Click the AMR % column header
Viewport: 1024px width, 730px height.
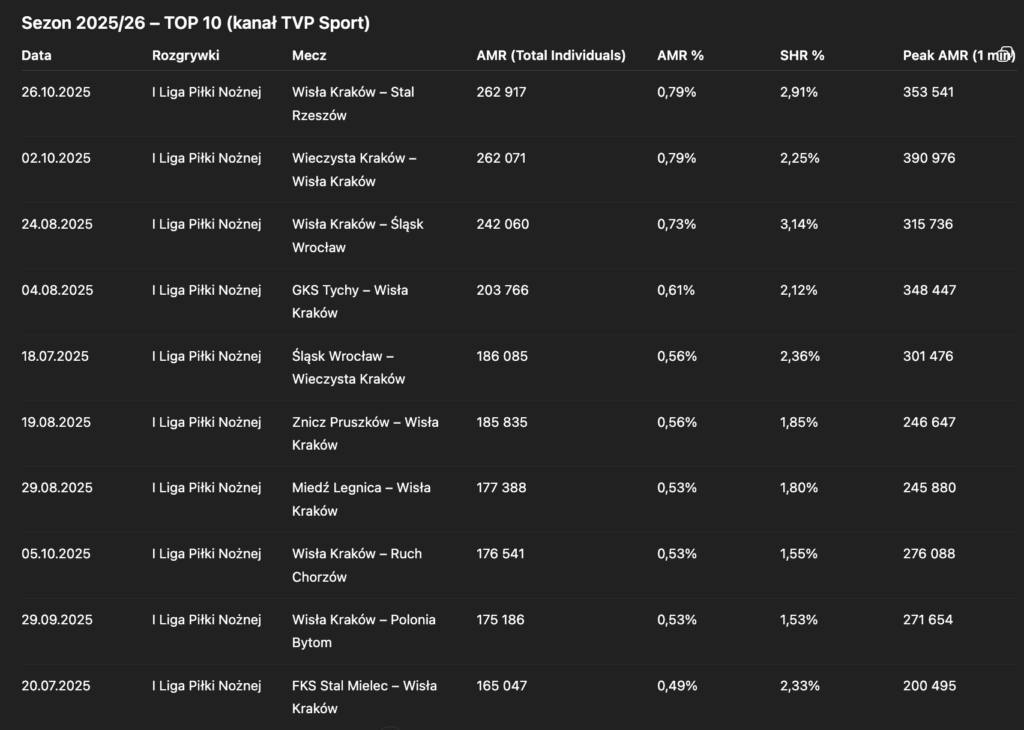coord(680,56)
